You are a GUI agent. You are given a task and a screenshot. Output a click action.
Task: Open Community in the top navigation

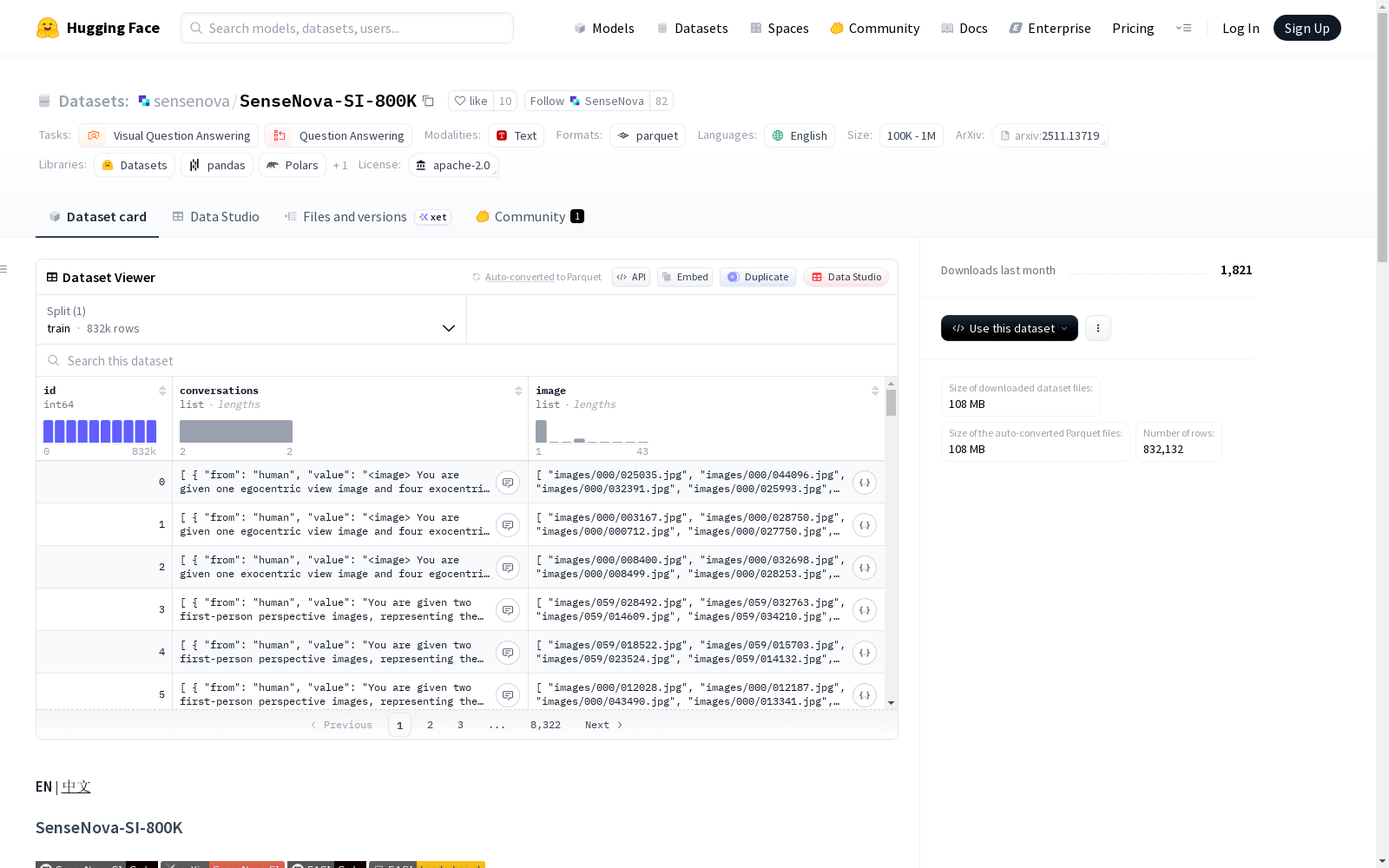(875, 28)
